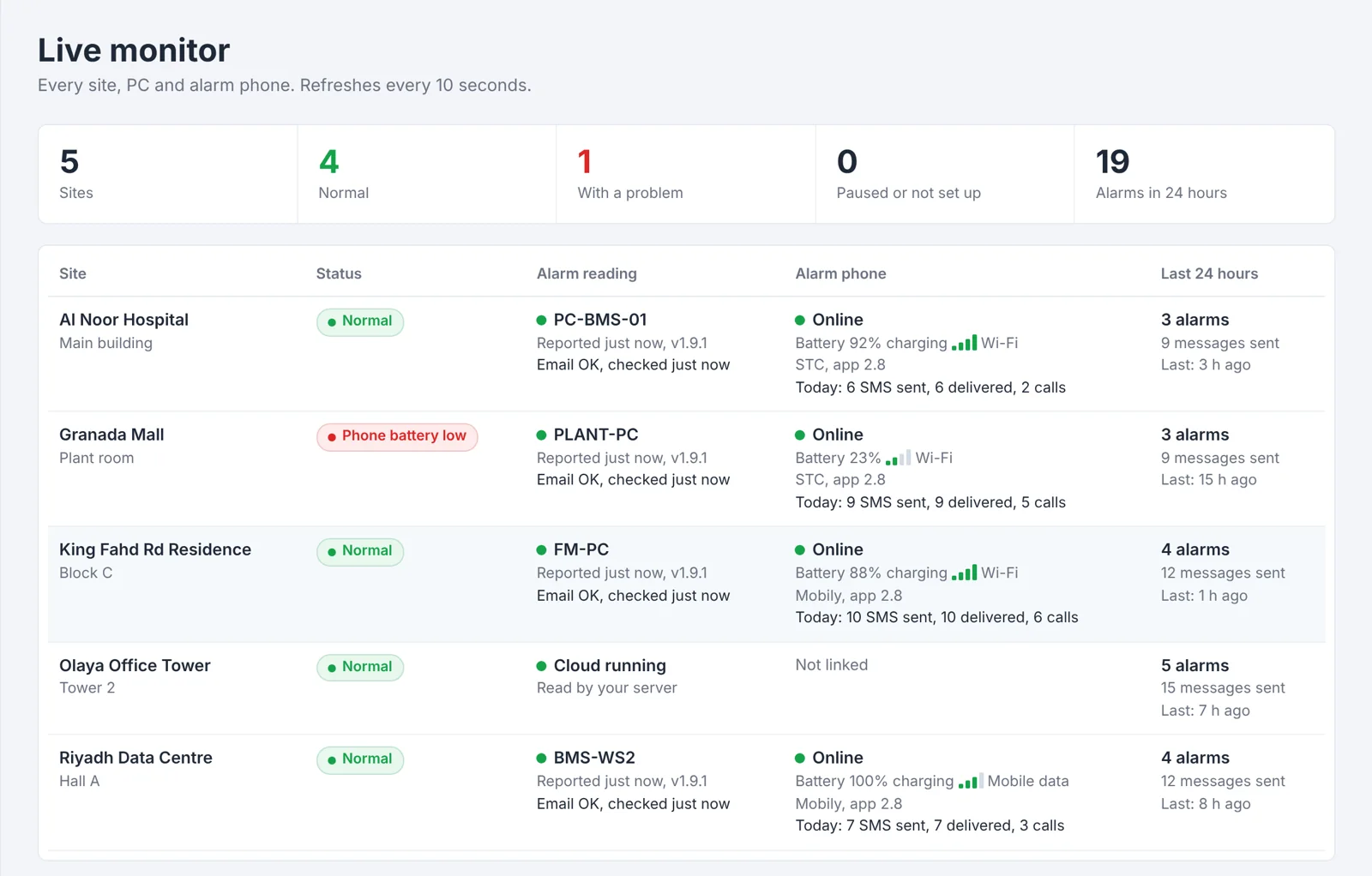Image resolution: width=1372 pixels, height=876 pixels.
Task: Click the Status column header
Action: (x=339, y=273)
